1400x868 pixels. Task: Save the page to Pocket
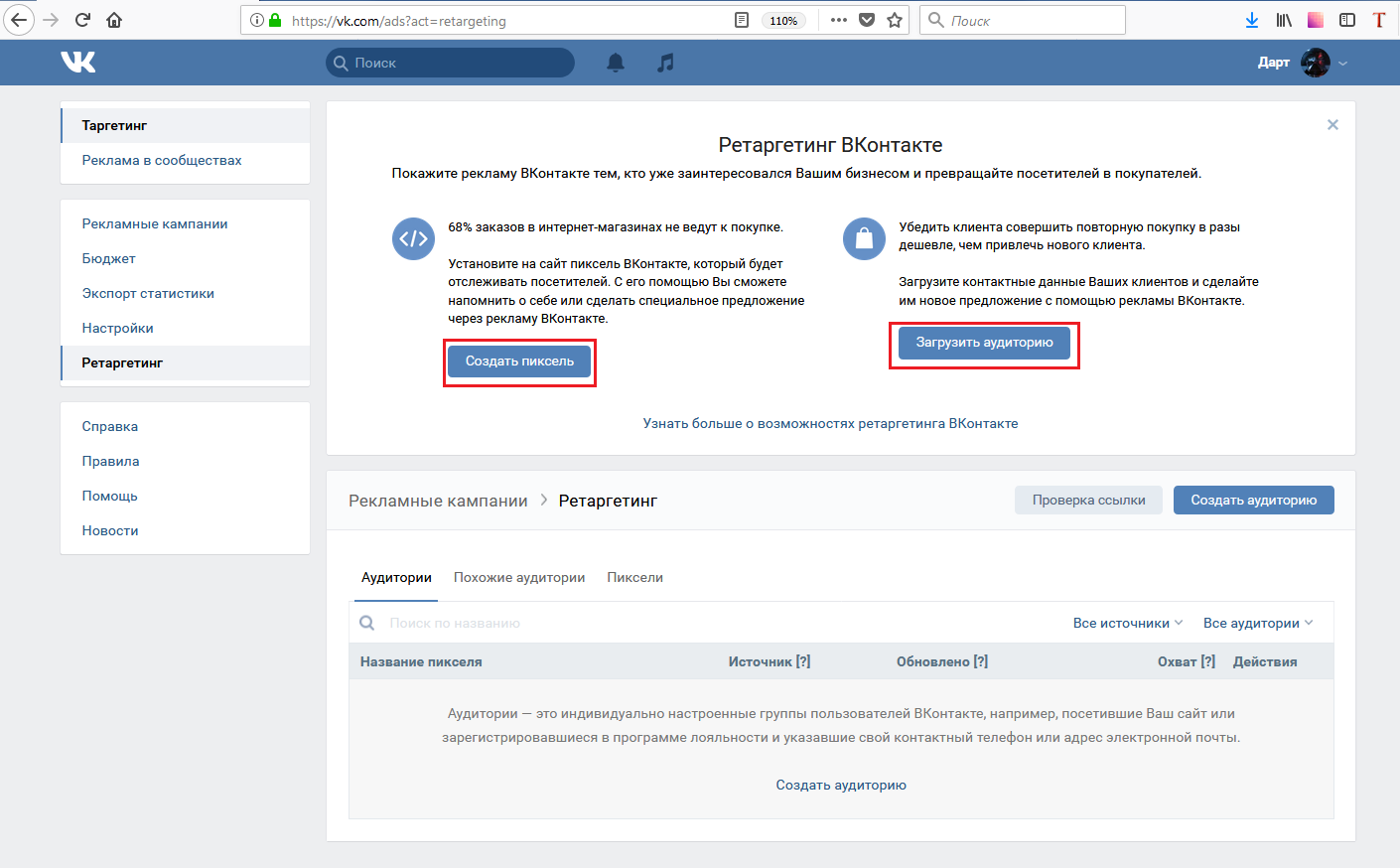[x=867, y=20]
